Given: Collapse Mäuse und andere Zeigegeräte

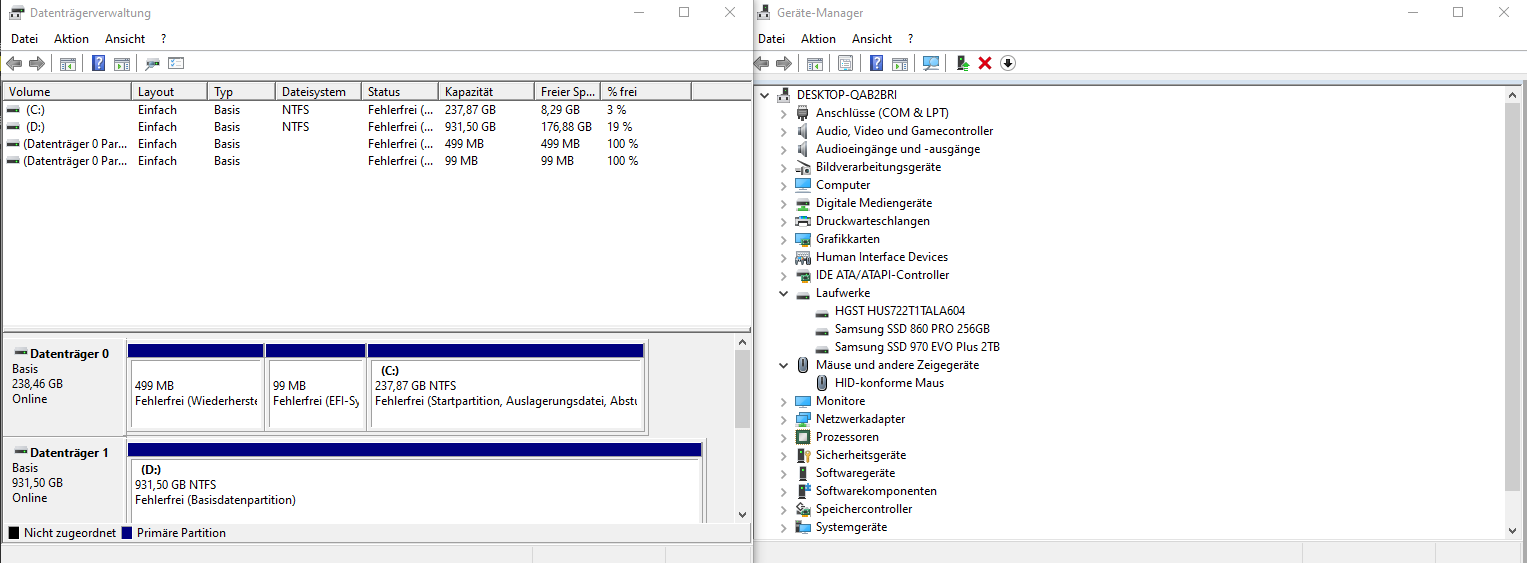Looking at the screenshot, I should click(784, 365).
